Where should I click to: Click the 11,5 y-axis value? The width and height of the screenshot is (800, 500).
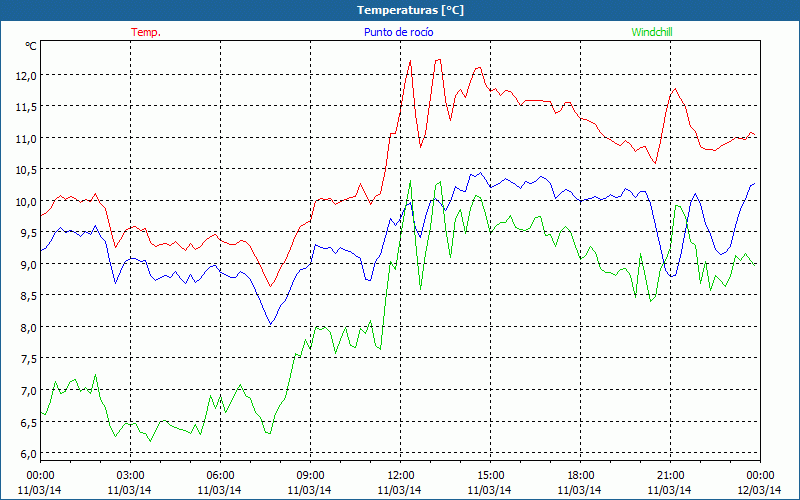(x=27, y=107)
